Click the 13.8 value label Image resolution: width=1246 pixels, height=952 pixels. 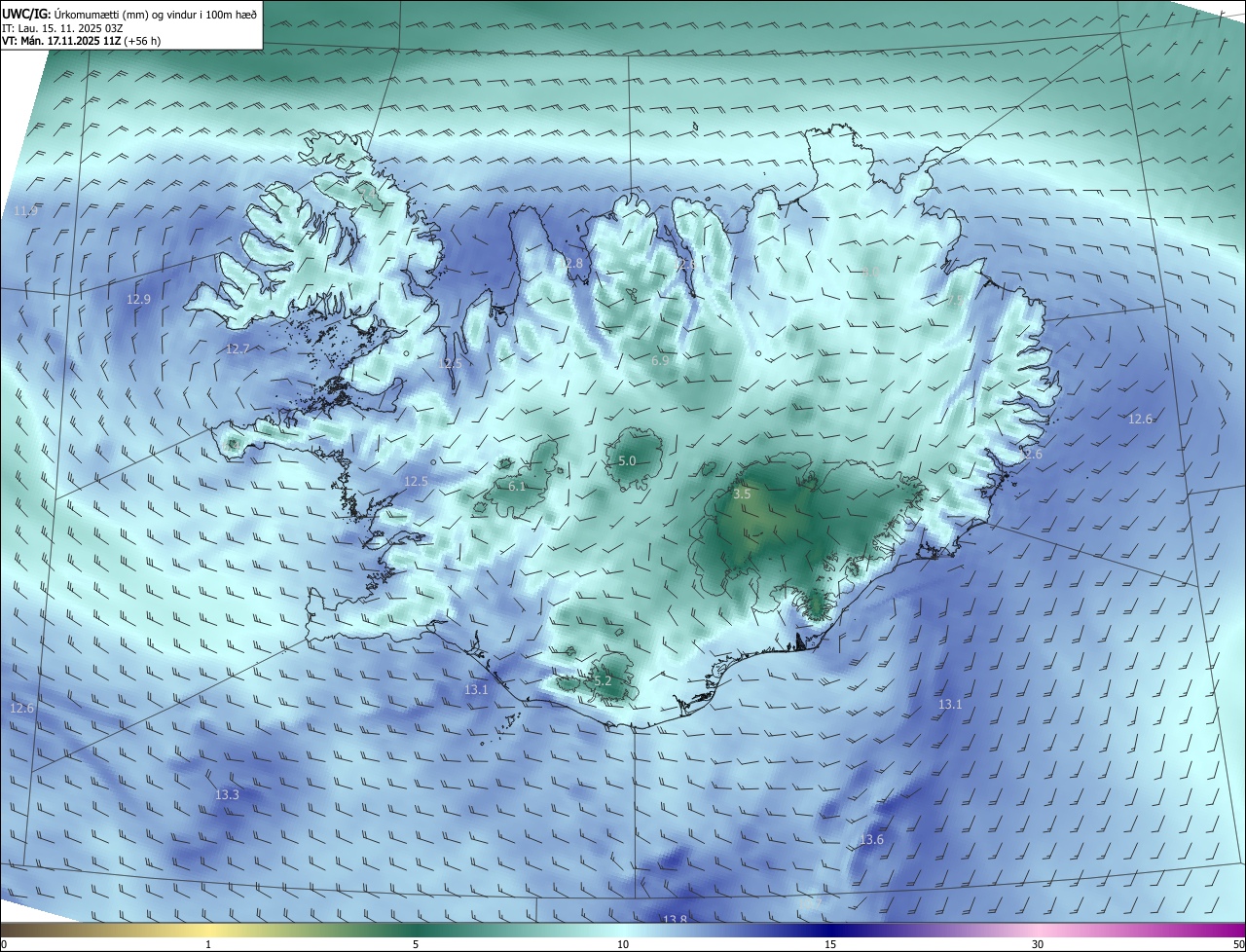[675, 920]
